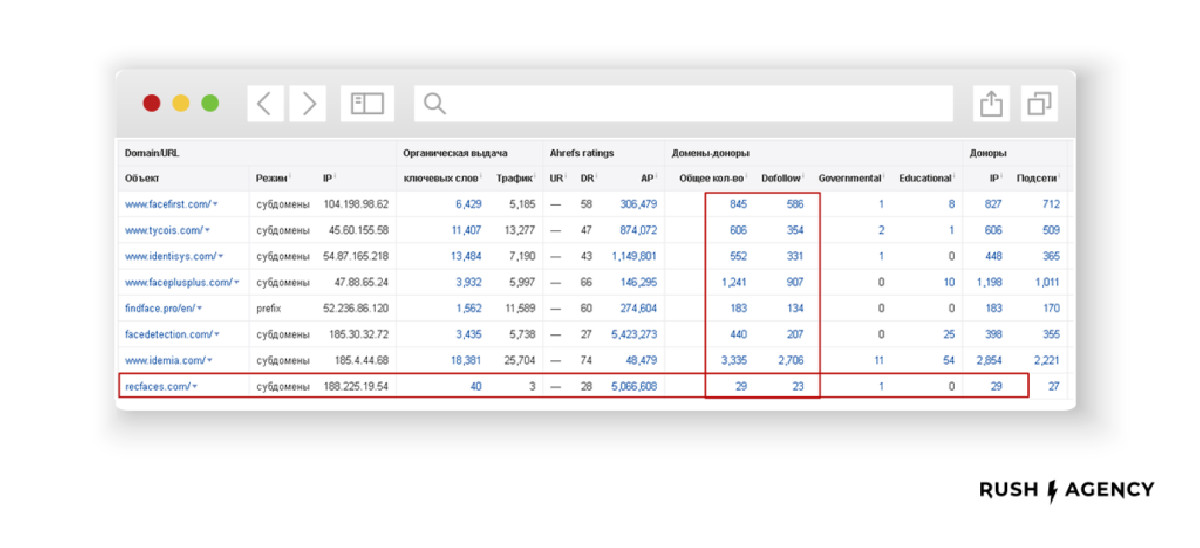
Task: Open the tabs overview icon
Action: [1039, 103]
